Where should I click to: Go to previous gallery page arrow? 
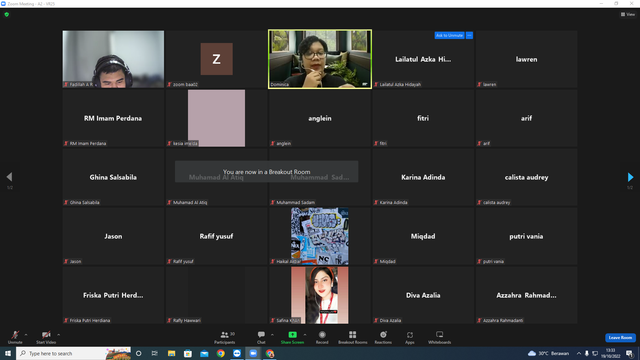click(x=9, y=177)
